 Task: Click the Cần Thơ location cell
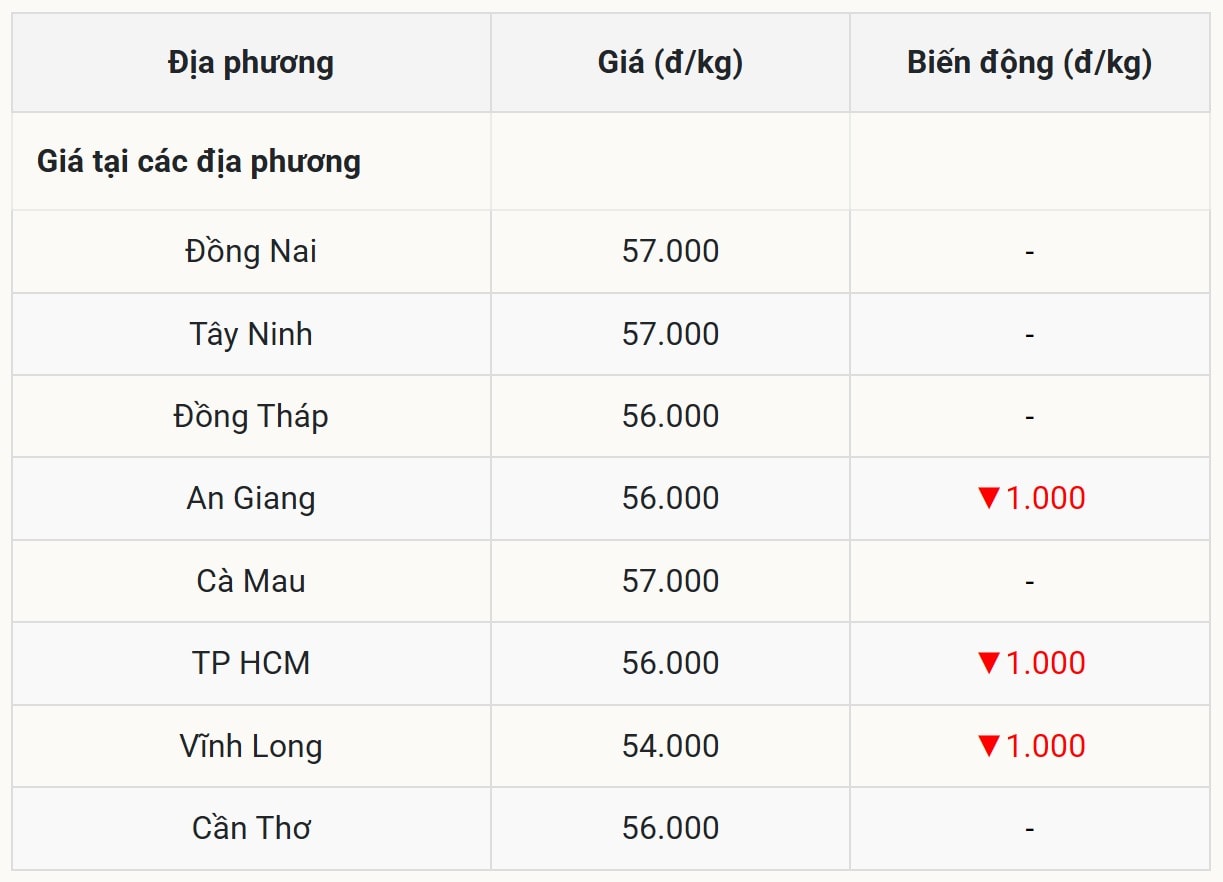click(x=251, y=828)
